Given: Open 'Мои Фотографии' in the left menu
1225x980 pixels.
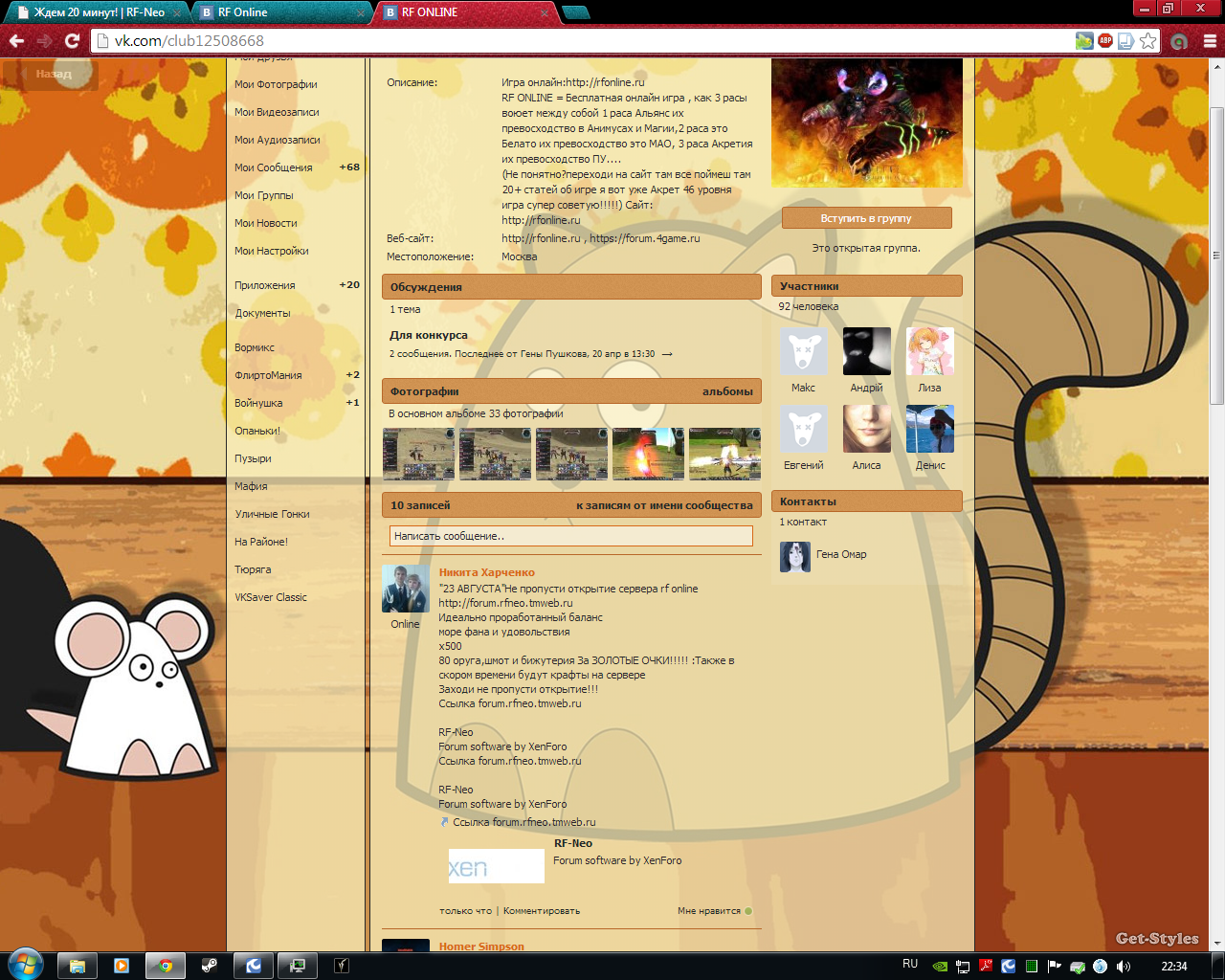Looking at the screenshot, I should pos(276,84).
